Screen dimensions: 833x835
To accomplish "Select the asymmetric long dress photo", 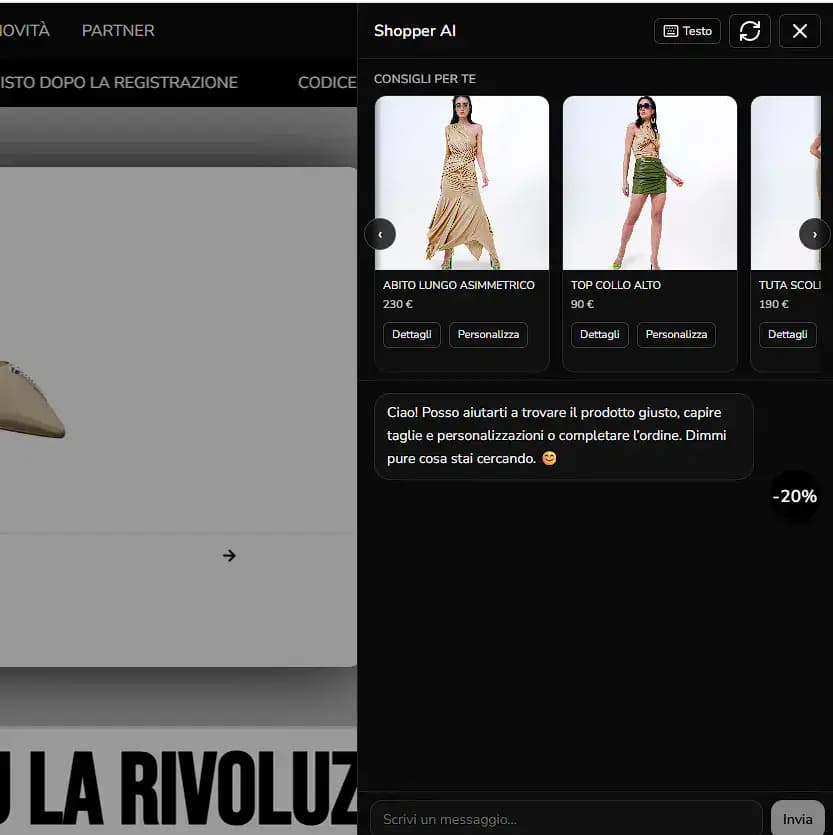I will point(461,183).
